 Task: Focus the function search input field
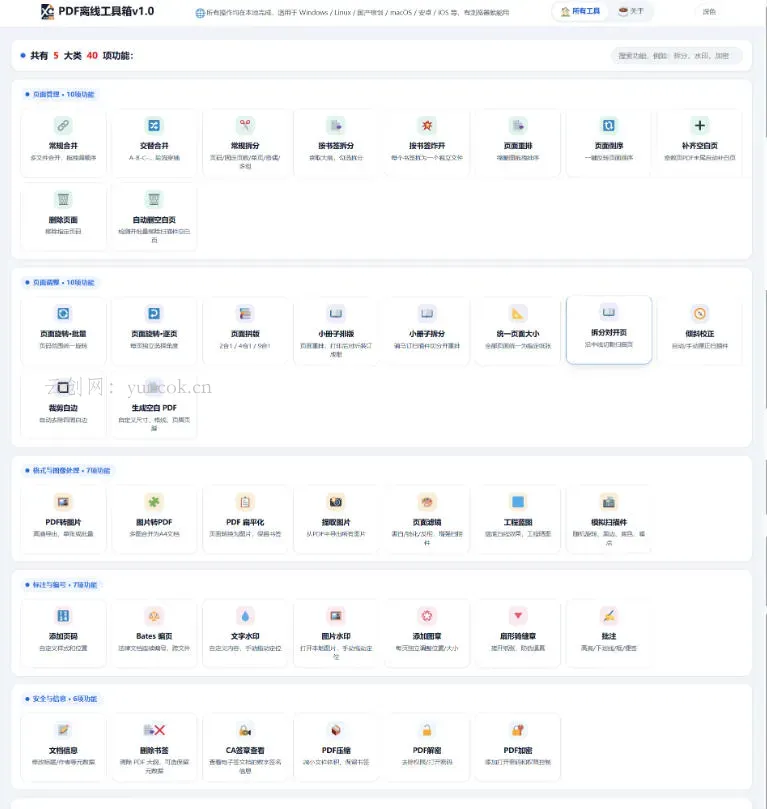[x=677, y=56]
